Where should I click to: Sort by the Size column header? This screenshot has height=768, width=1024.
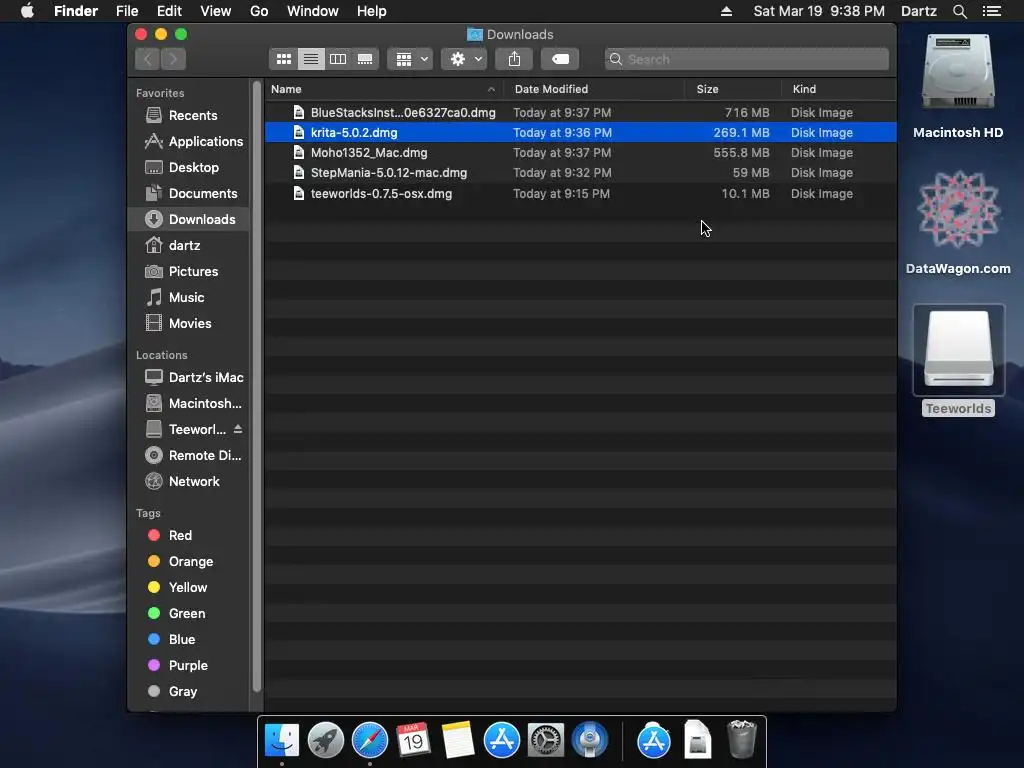[x=733, y=89]
